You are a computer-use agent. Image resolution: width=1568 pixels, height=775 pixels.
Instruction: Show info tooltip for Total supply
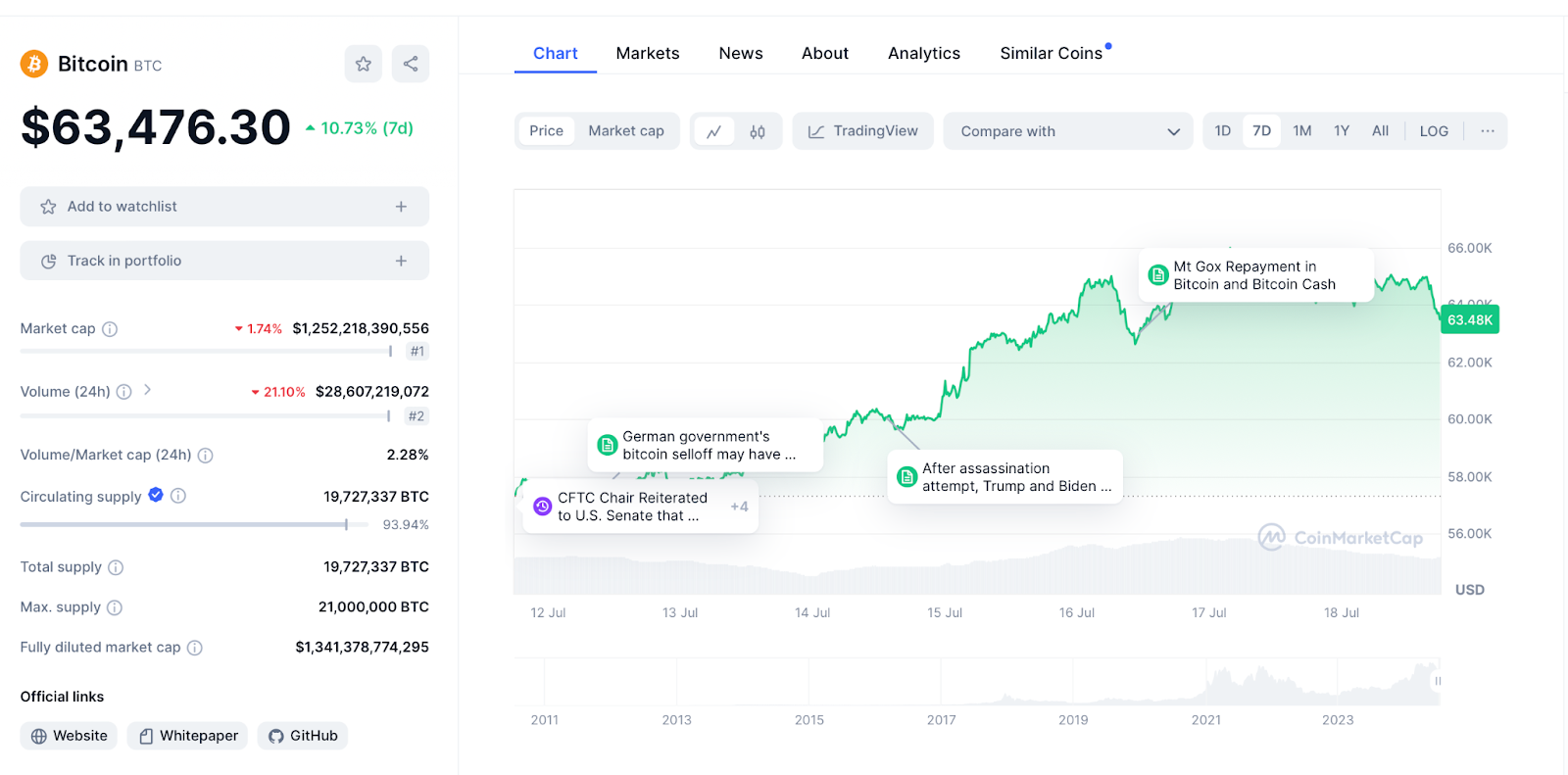116,567
